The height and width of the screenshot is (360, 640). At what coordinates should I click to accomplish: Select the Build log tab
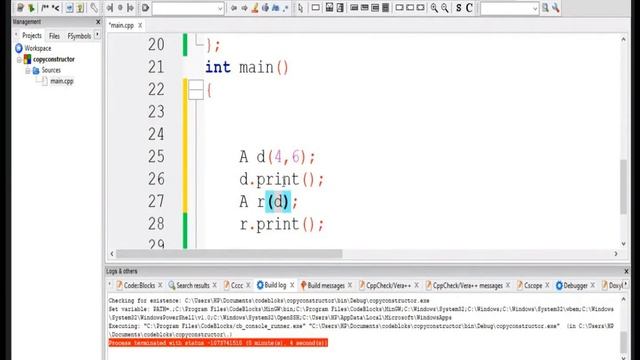[x=275, y=285]
